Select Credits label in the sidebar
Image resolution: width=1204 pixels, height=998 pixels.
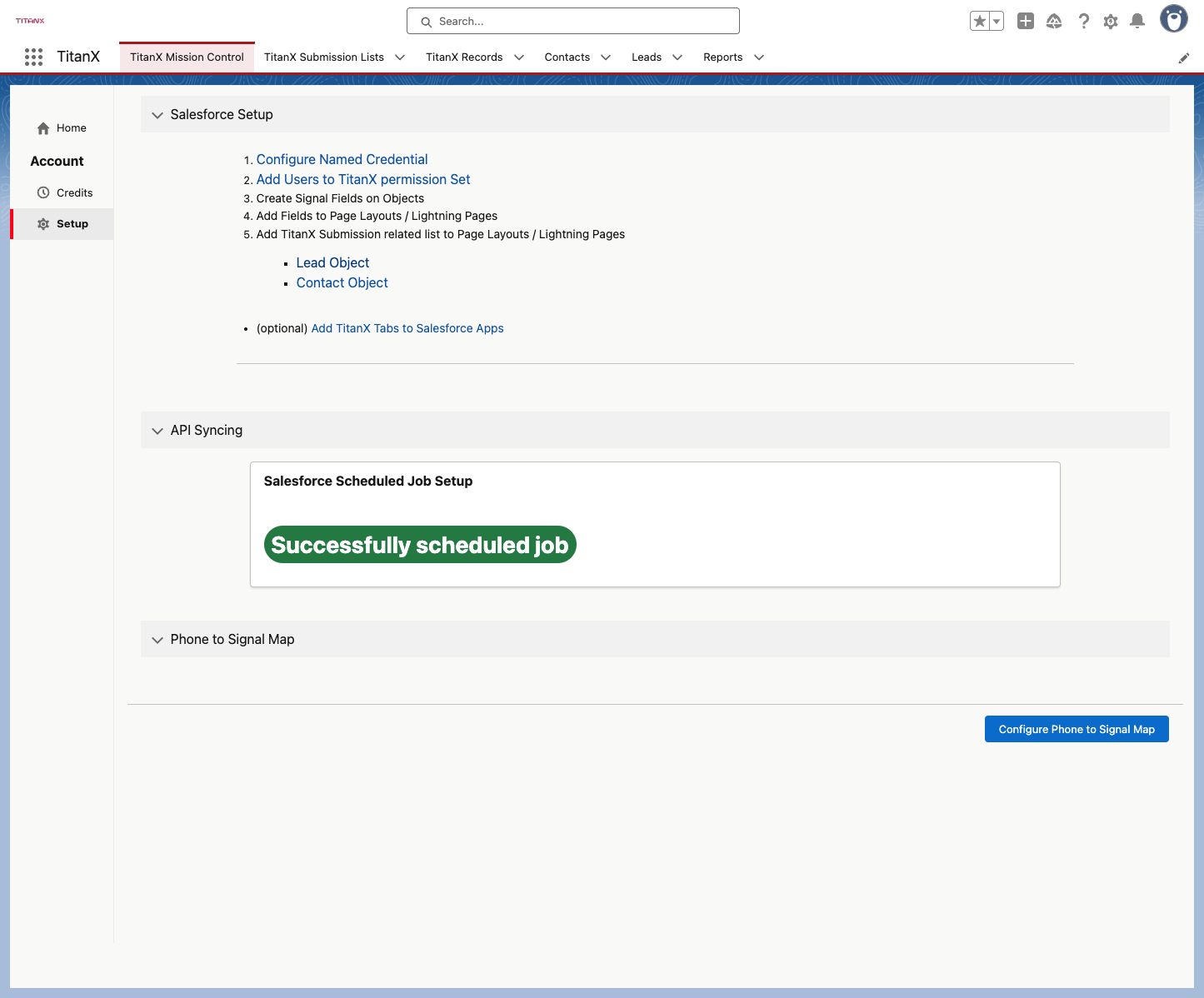click(x=75, y=192)
